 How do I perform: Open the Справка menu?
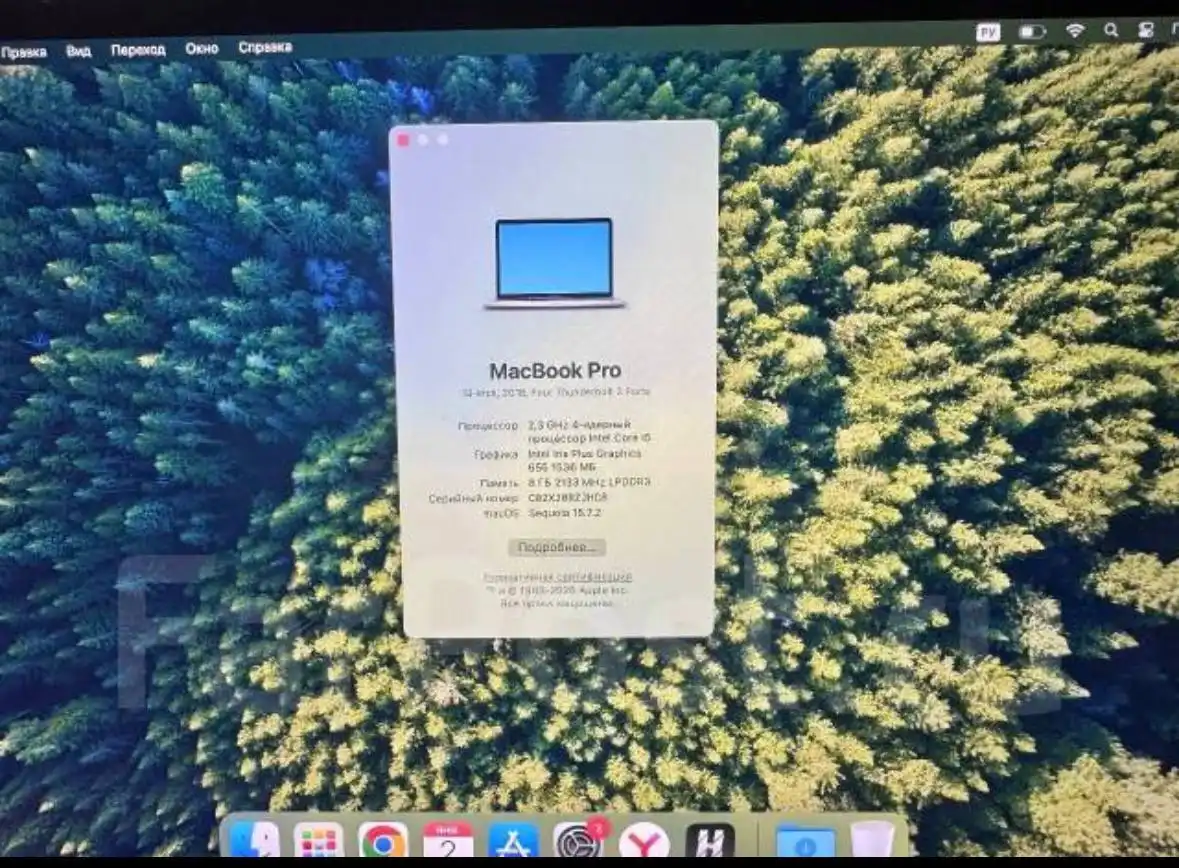(265, 47)
